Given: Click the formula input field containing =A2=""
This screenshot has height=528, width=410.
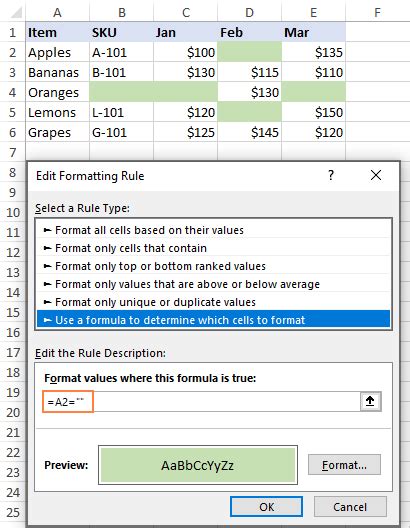Looking at the screenshot, I should [201, 401].
